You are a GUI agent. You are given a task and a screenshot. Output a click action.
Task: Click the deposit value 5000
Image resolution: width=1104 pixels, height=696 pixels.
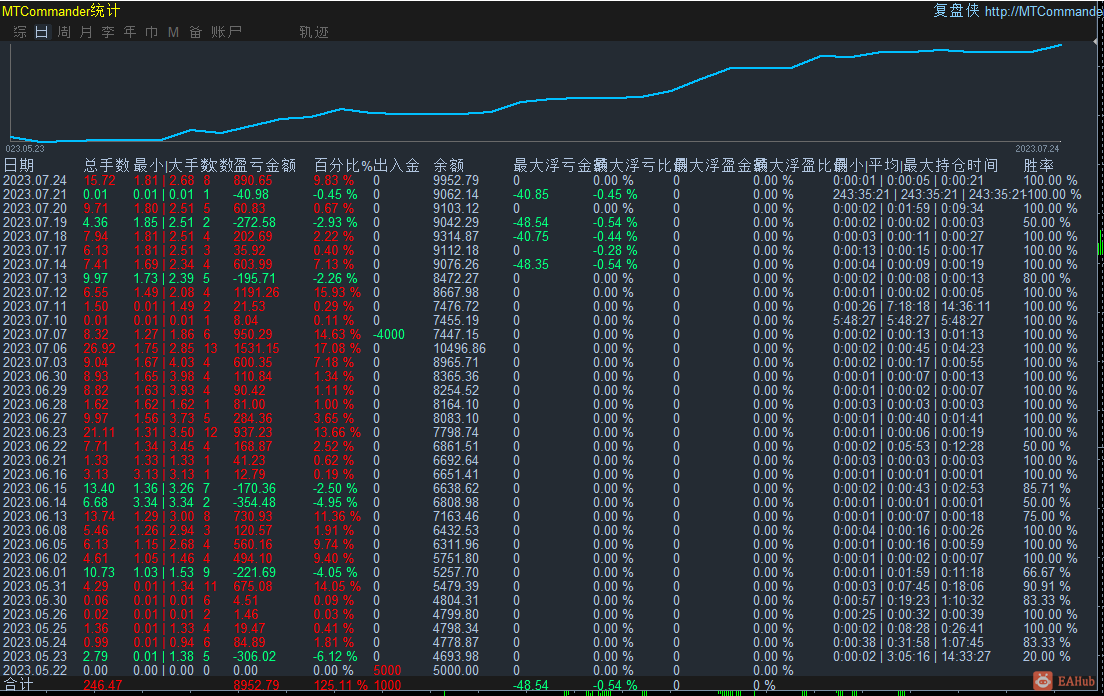(x=387, y=670)
